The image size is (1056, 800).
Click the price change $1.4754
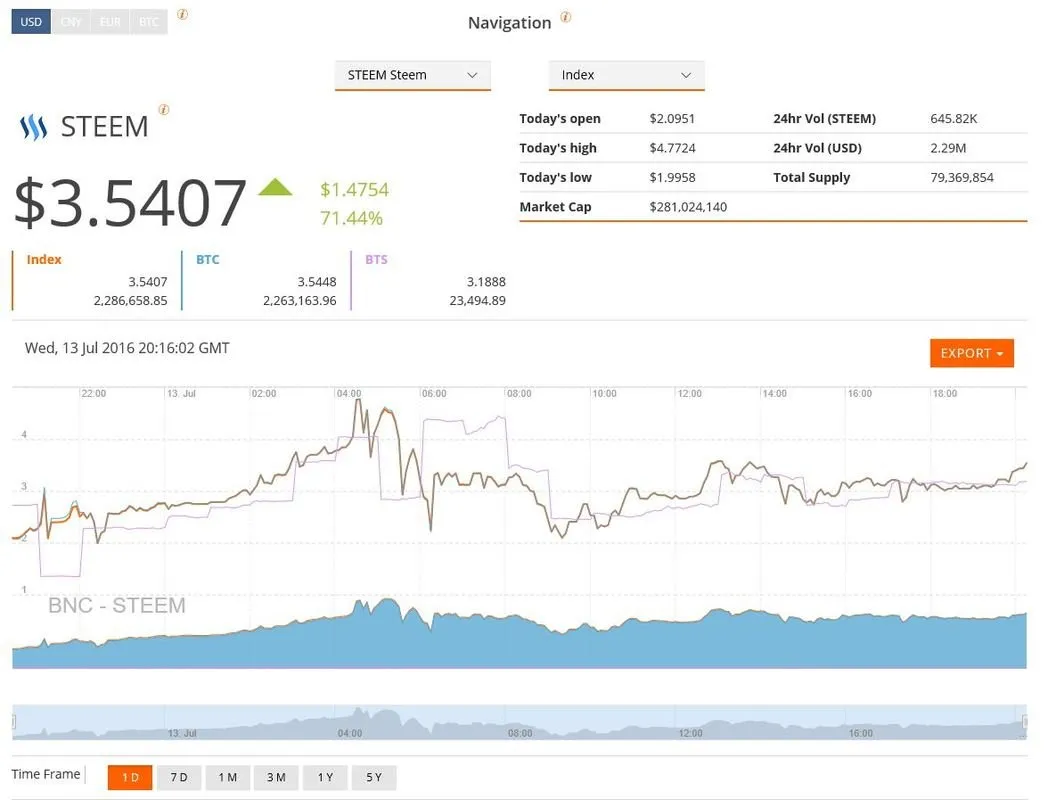[354, 189]
